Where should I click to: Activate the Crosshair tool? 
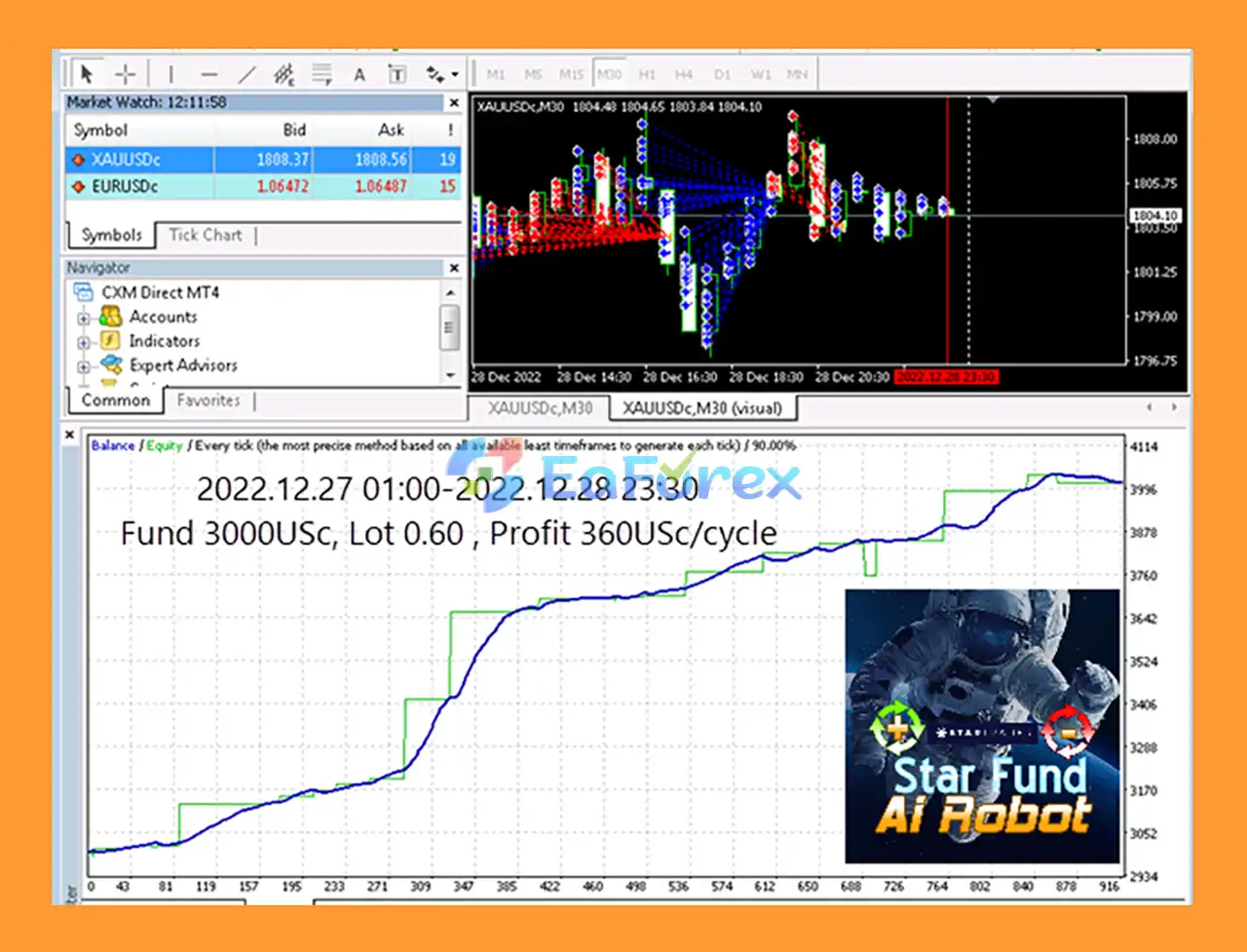(x=126, y=74)
